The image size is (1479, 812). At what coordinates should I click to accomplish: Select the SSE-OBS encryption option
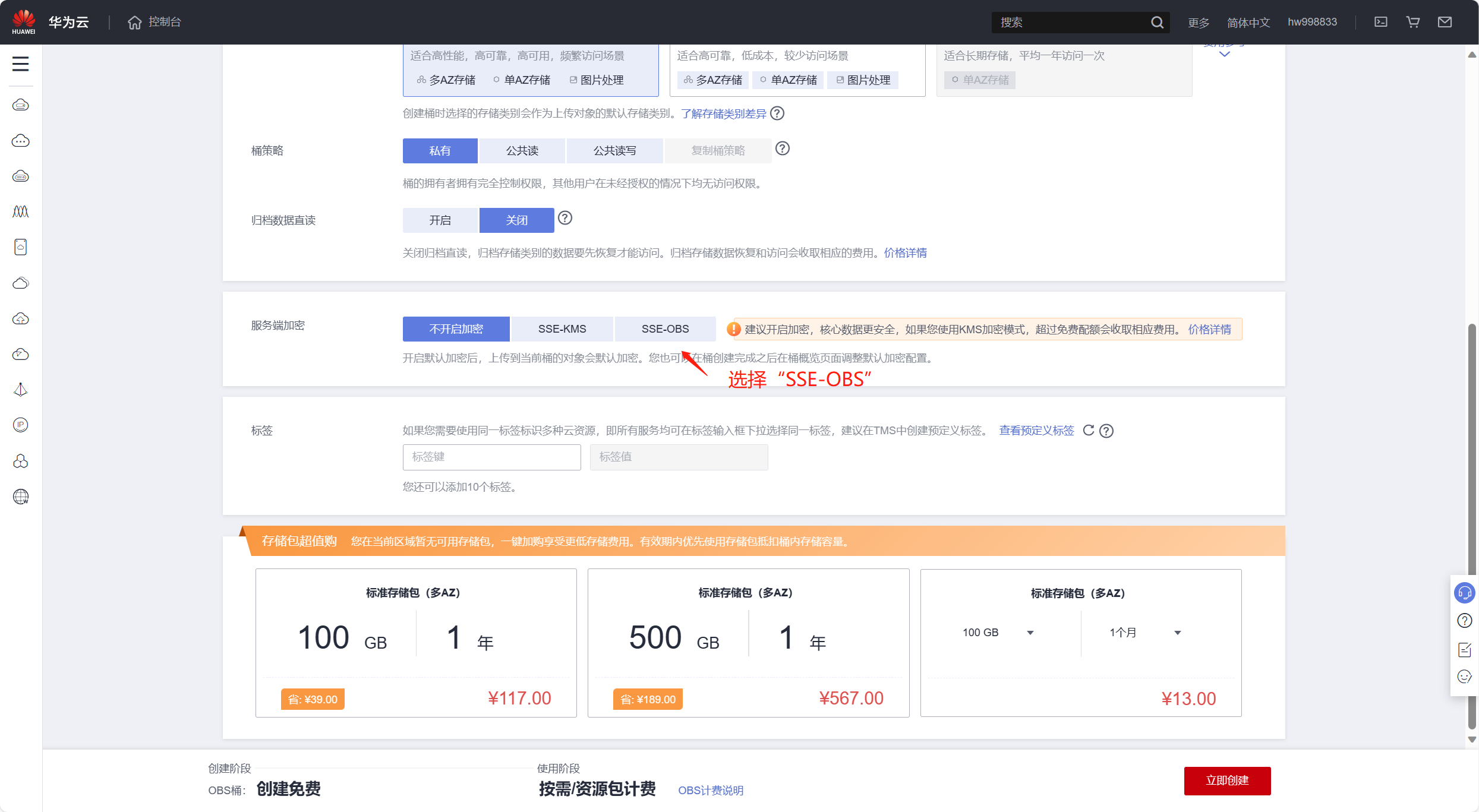pyautogui.click(x=665, y=328)
